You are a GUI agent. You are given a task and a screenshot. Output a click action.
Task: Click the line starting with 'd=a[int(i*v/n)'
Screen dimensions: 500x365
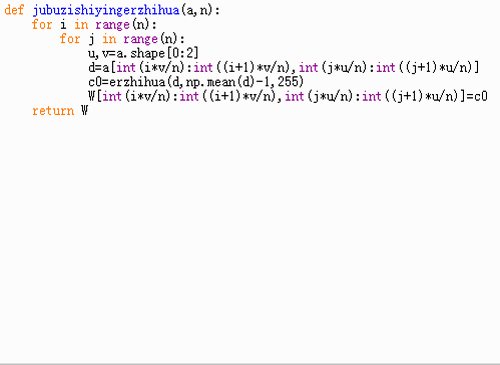click(284, 68)
